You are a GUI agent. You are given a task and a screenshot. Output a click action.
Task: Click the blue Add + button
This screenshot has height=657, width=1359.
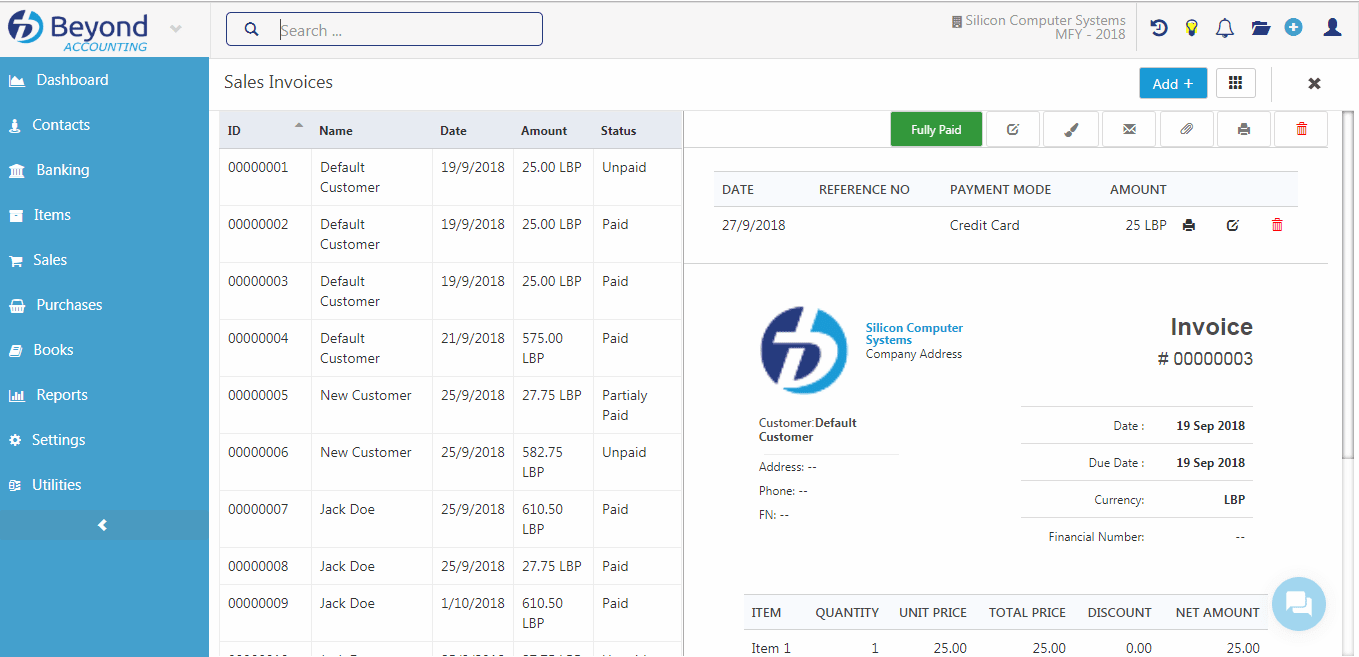[1173, 83]
